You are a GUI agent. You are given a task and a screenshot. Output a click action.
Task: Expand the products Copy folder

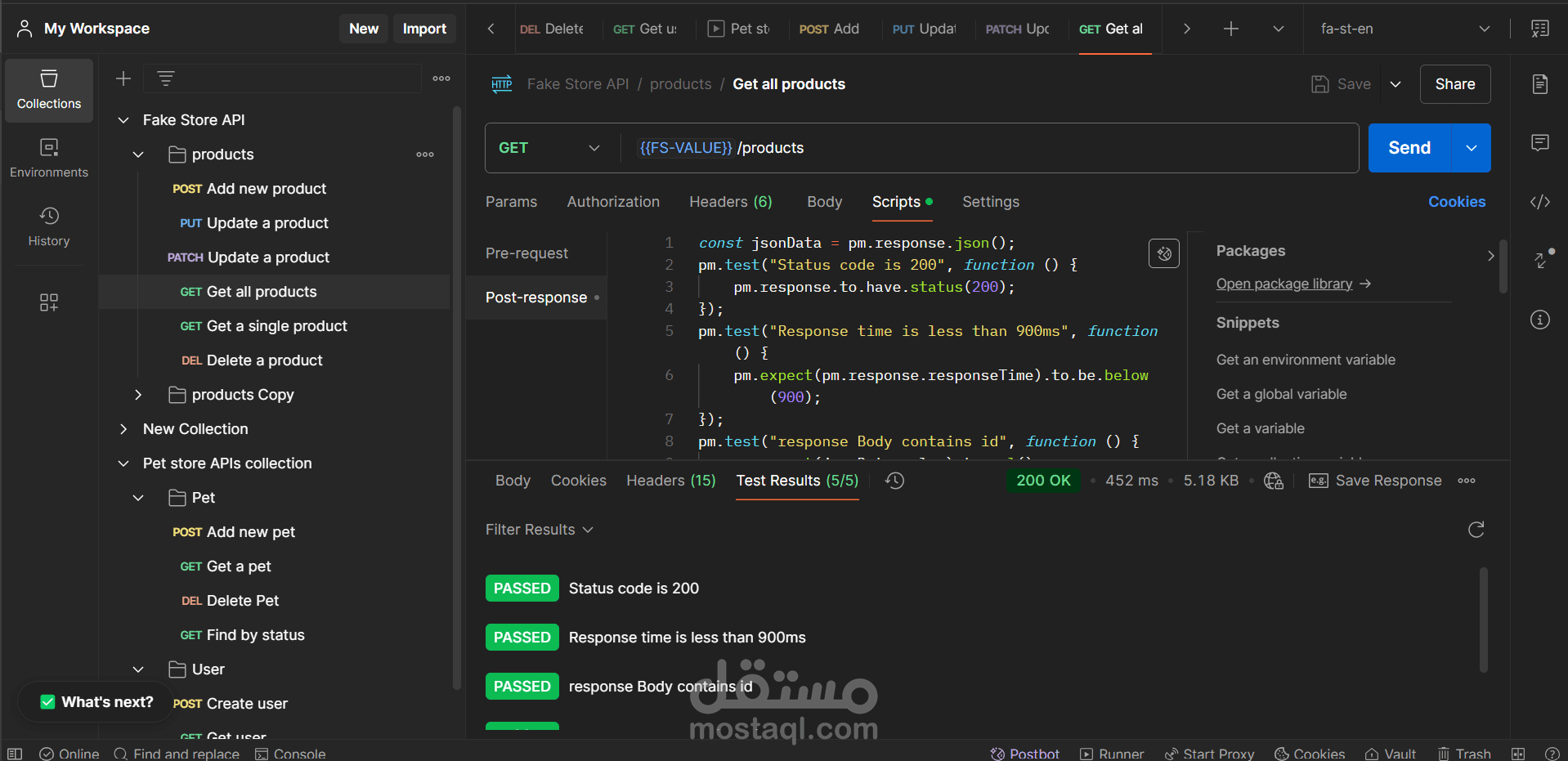click(x=138, y=395)
